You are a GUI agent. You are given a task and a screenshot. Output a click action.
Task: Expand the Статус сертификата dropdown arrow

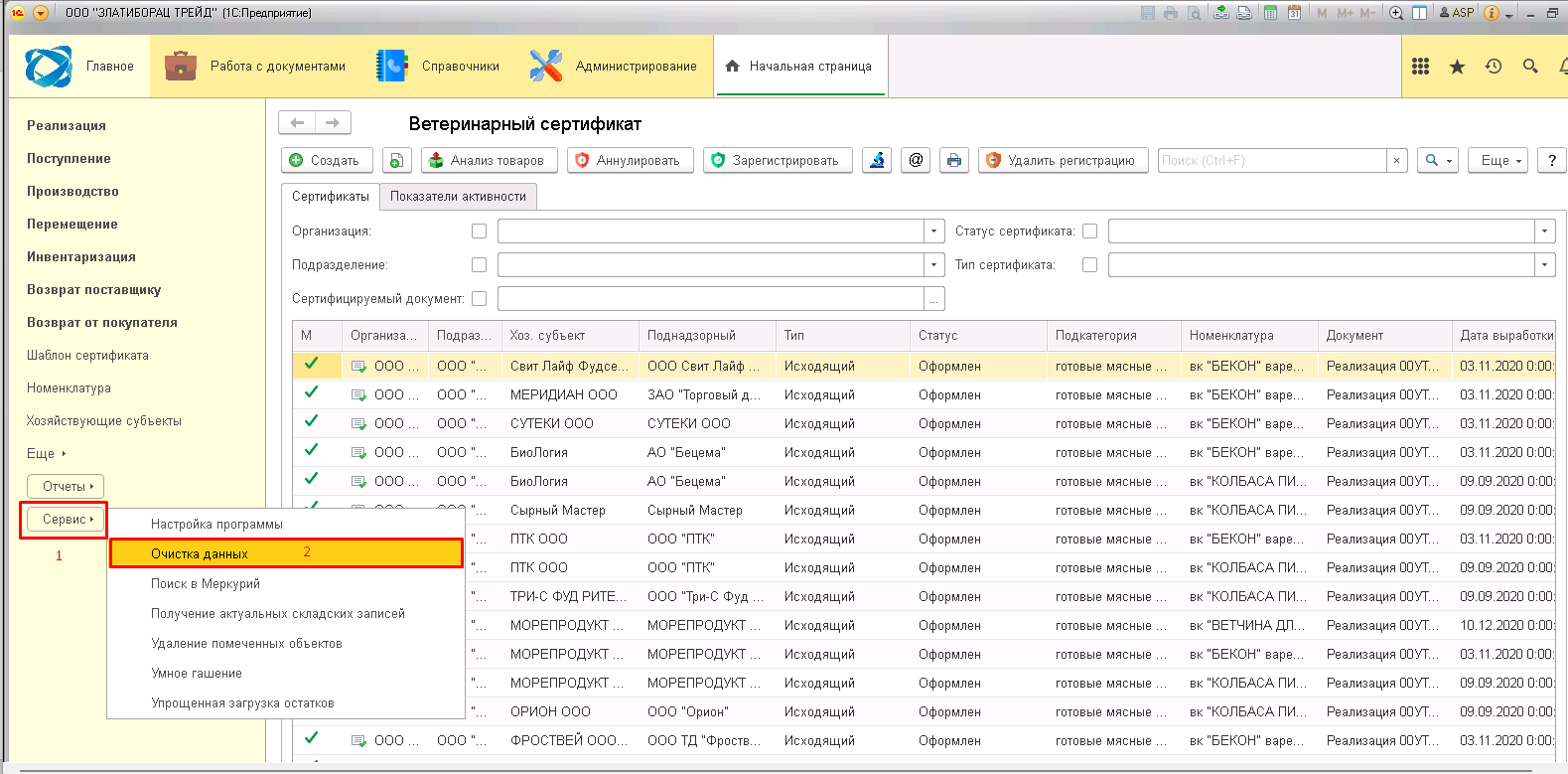coord(1544,232)
